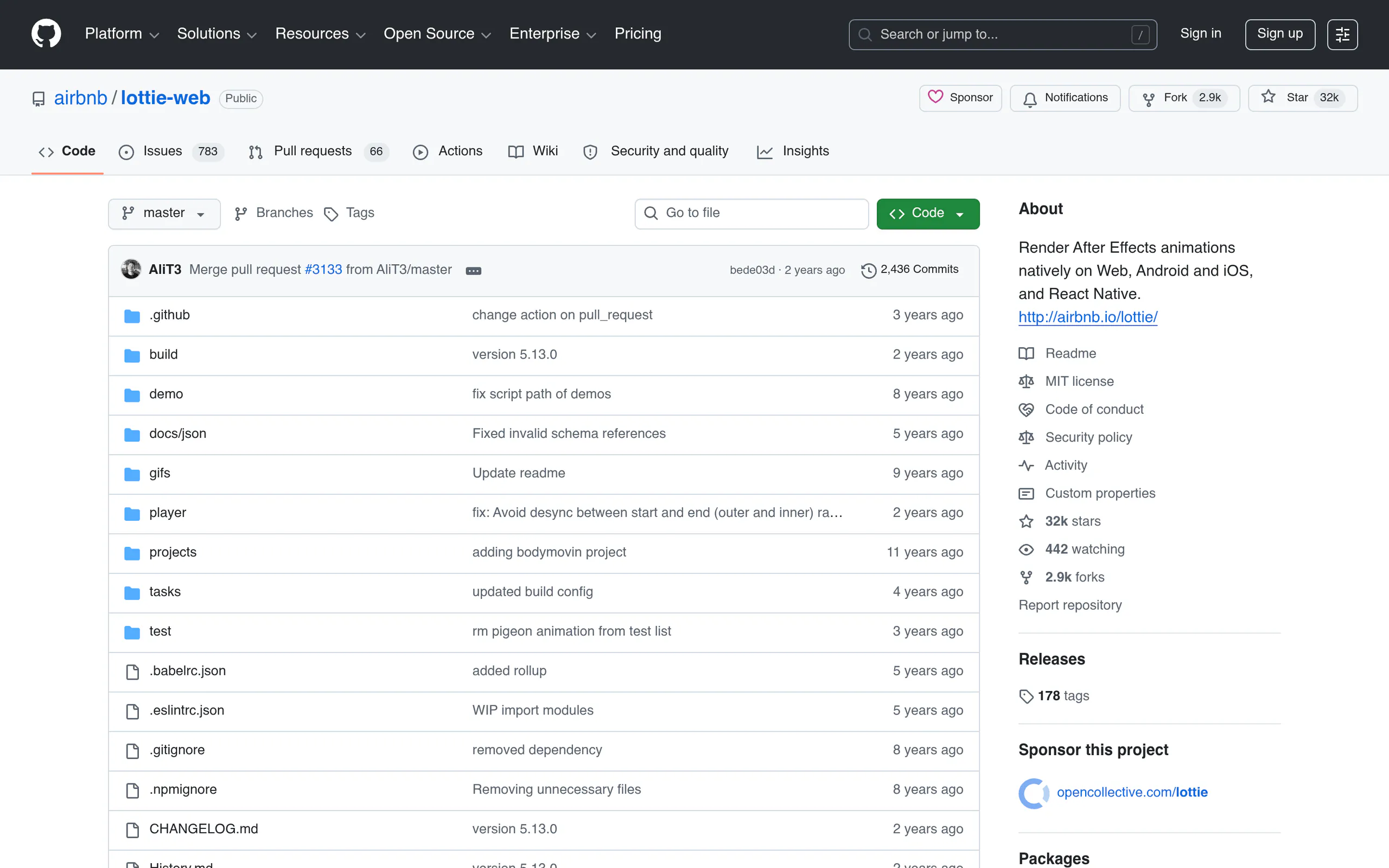
Task: Click the bede03d commit hash
Action: point(752,270)
